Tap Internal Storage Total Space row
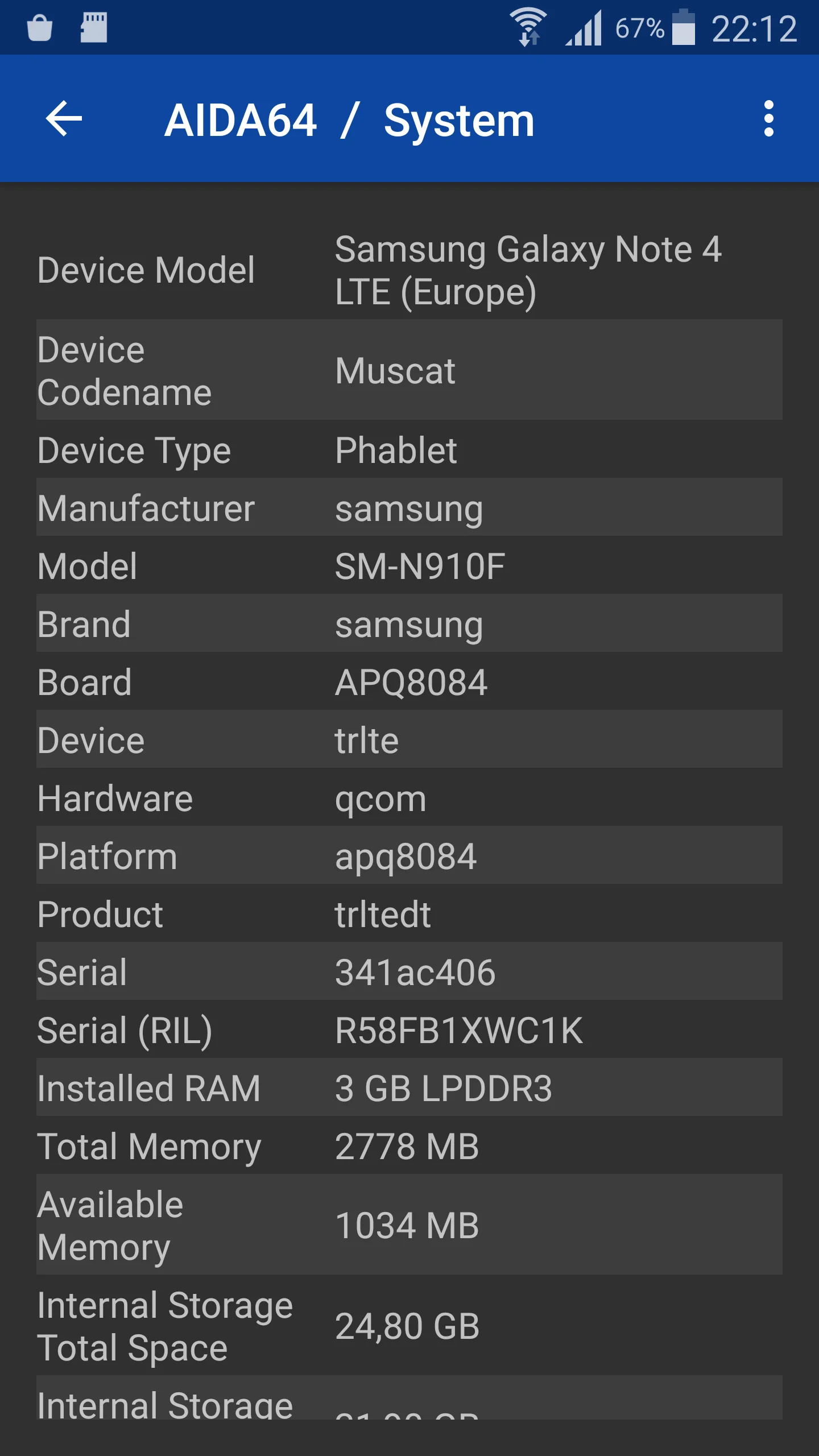This screenshot has height=1456, width=819. click(x=409, y=1326)
